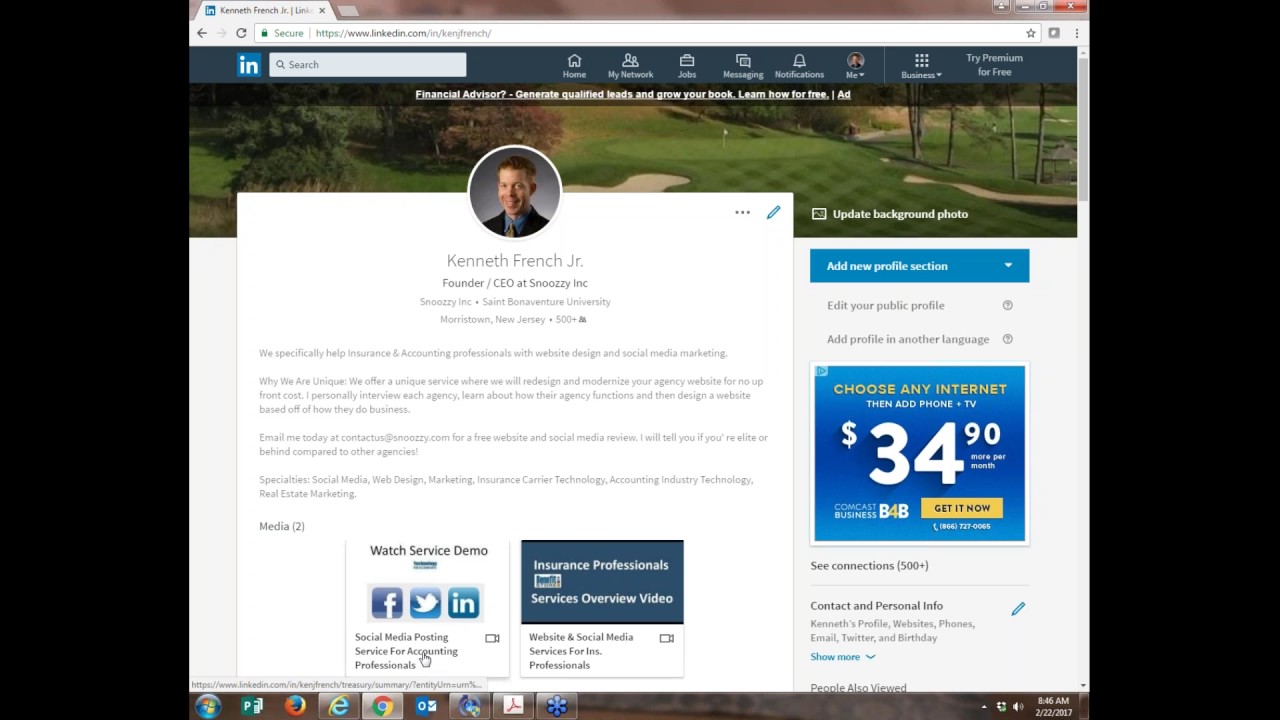Open the Watch Service Demo media thumbnail
The width and height of the screenshot is (1280, 720).
pyautogui.click(x=427, y=582)
